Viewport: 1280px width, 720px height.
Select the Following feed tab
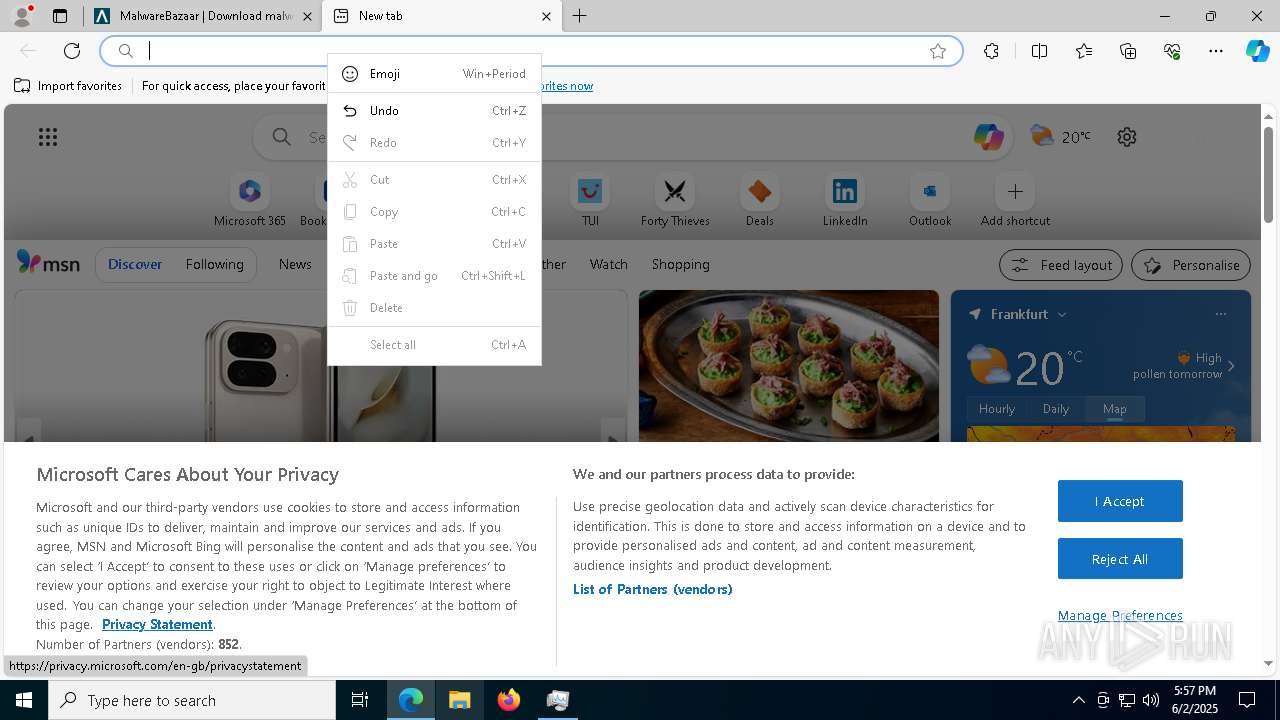pyautogui.click(x=214, y=265)
